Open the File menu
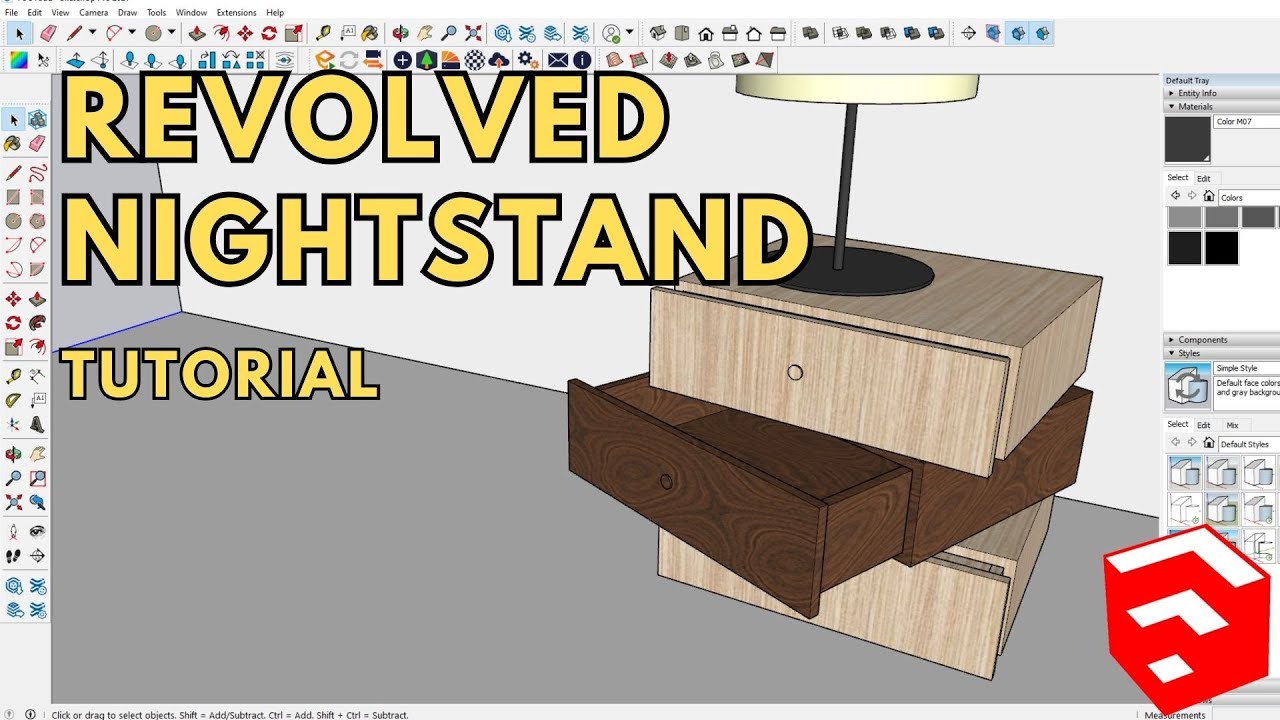The height and width of the screenshot is (720, 1280). [x=11, y=13]
